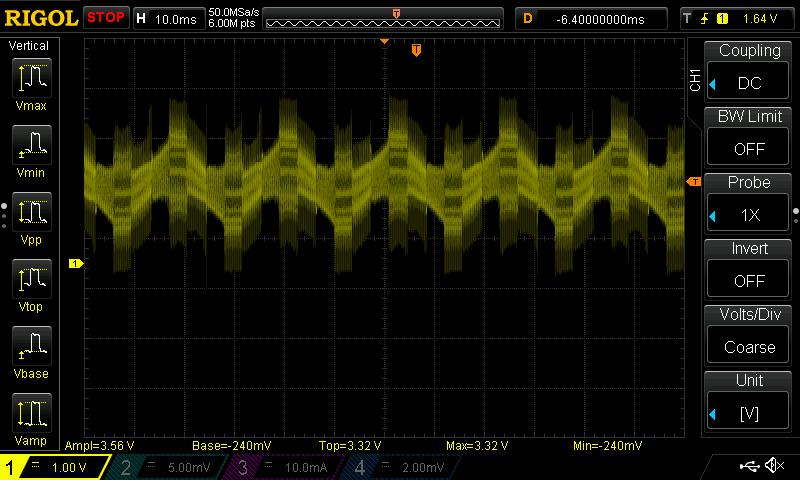Viewport: 800px width, 480px height.
Task: Click the channel 1 ground level marker
Action: pos(76,264)
